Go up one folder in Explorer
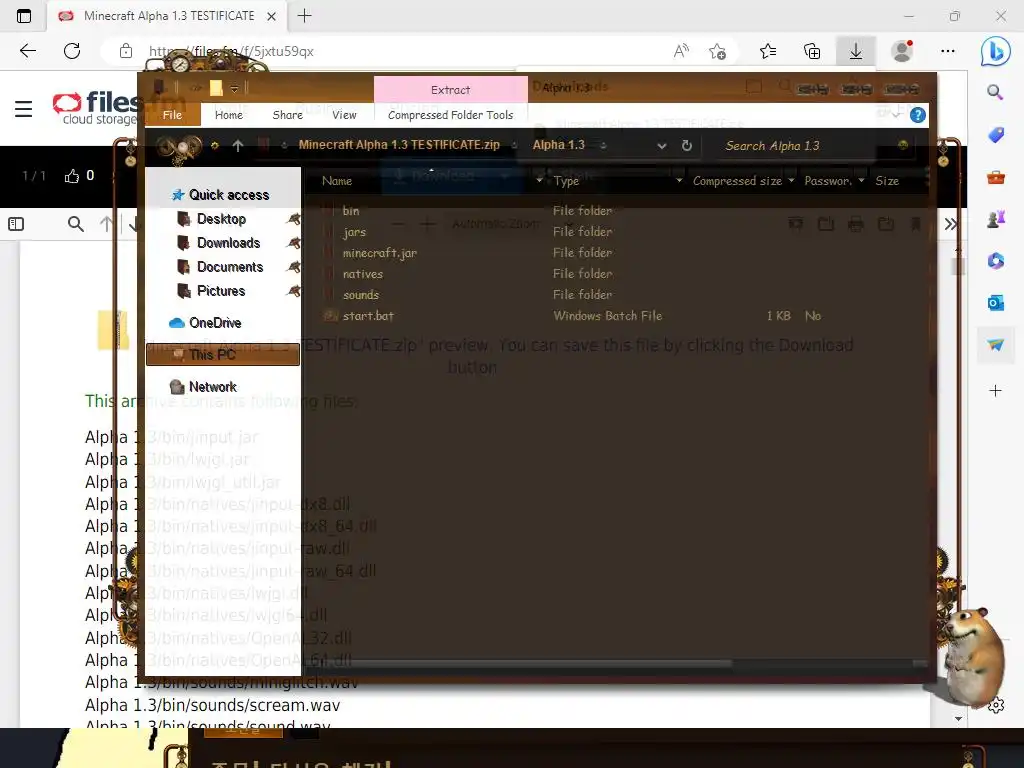Viewport: 1024px width, 768px height. click(x=238, y=146)
